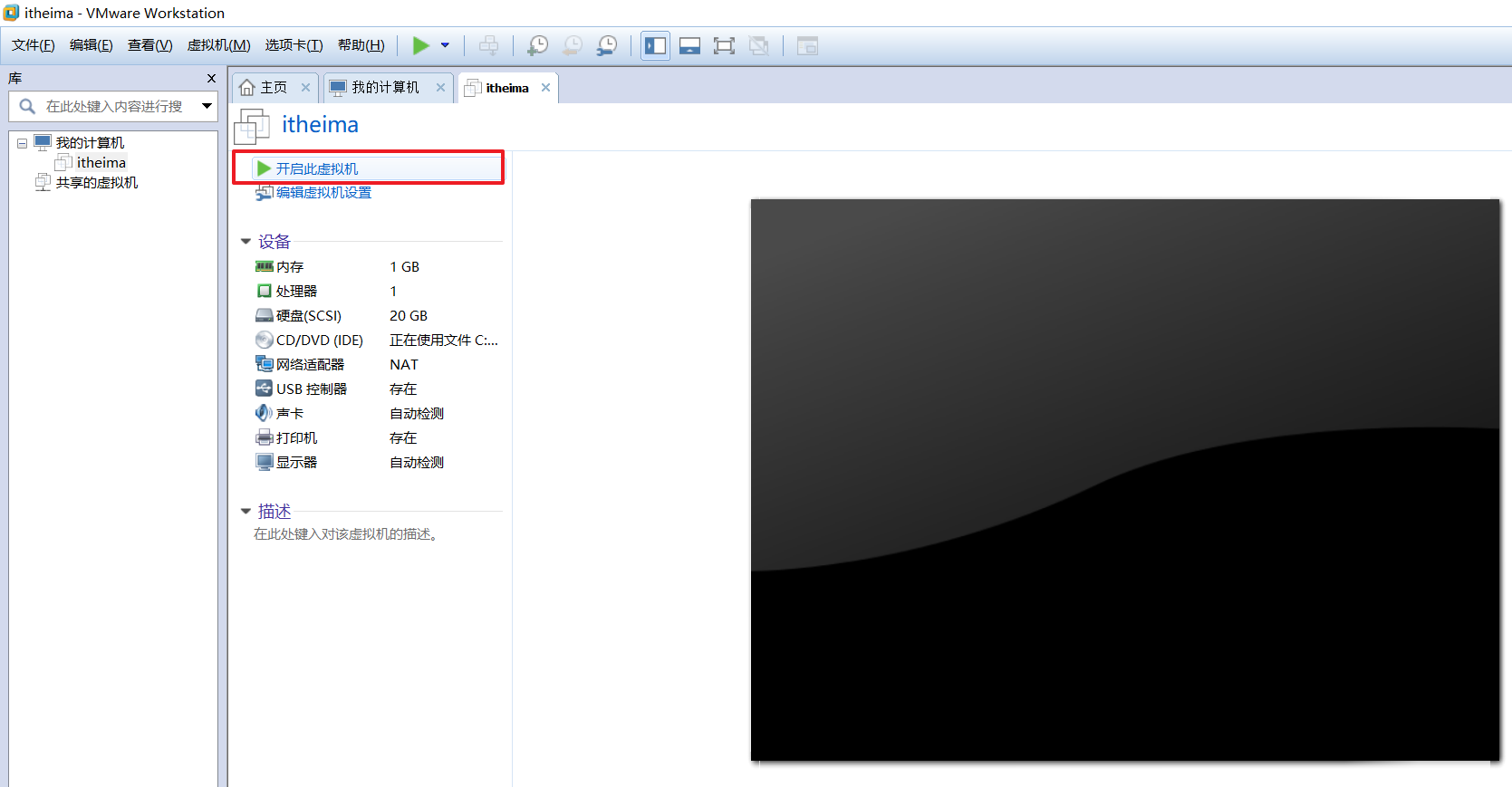Enter full screen mode from toolbar
This screenshot has width=1512, height=787.
pyautogui.click(x=724, y=45)
